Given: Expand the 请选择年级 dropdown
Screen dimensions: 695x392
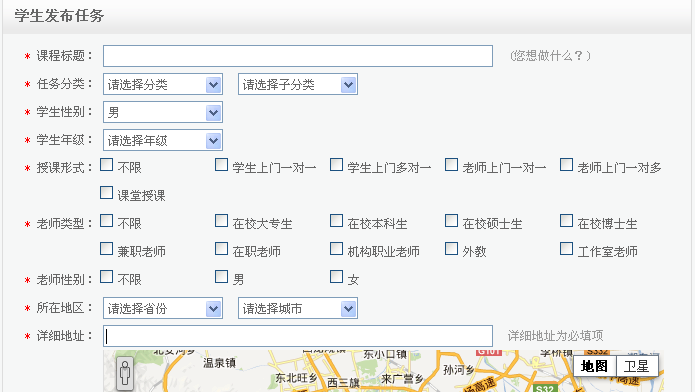Looking at the screenshot, I should [163, 140].
